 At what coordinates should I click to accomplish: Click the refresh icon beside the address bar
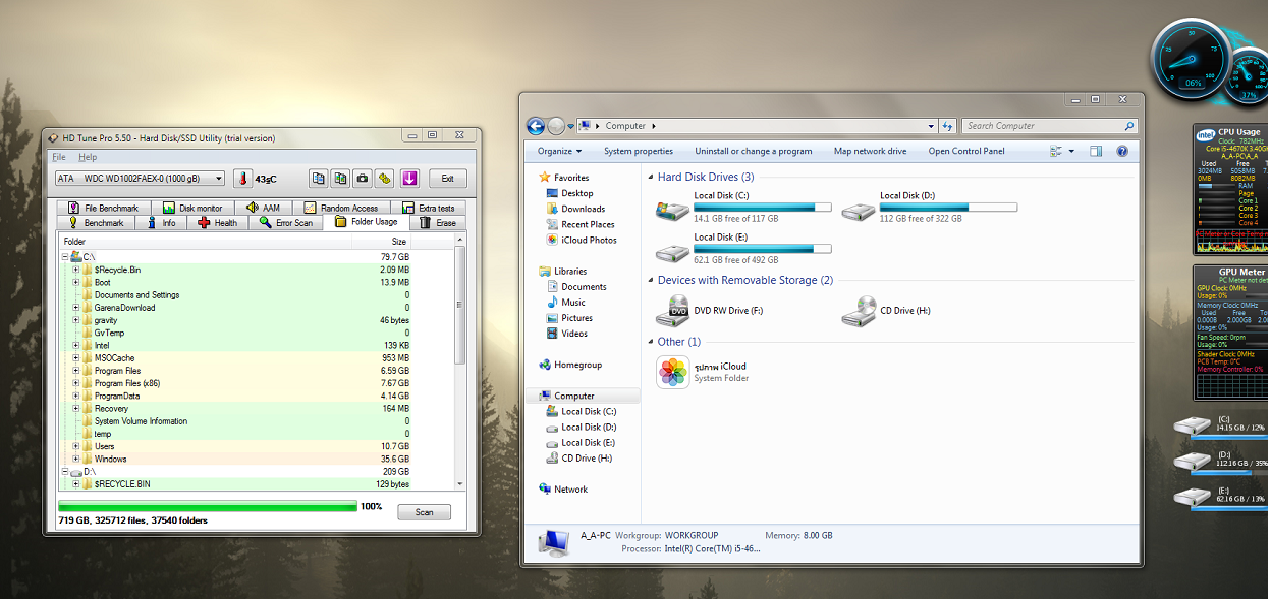947,126
